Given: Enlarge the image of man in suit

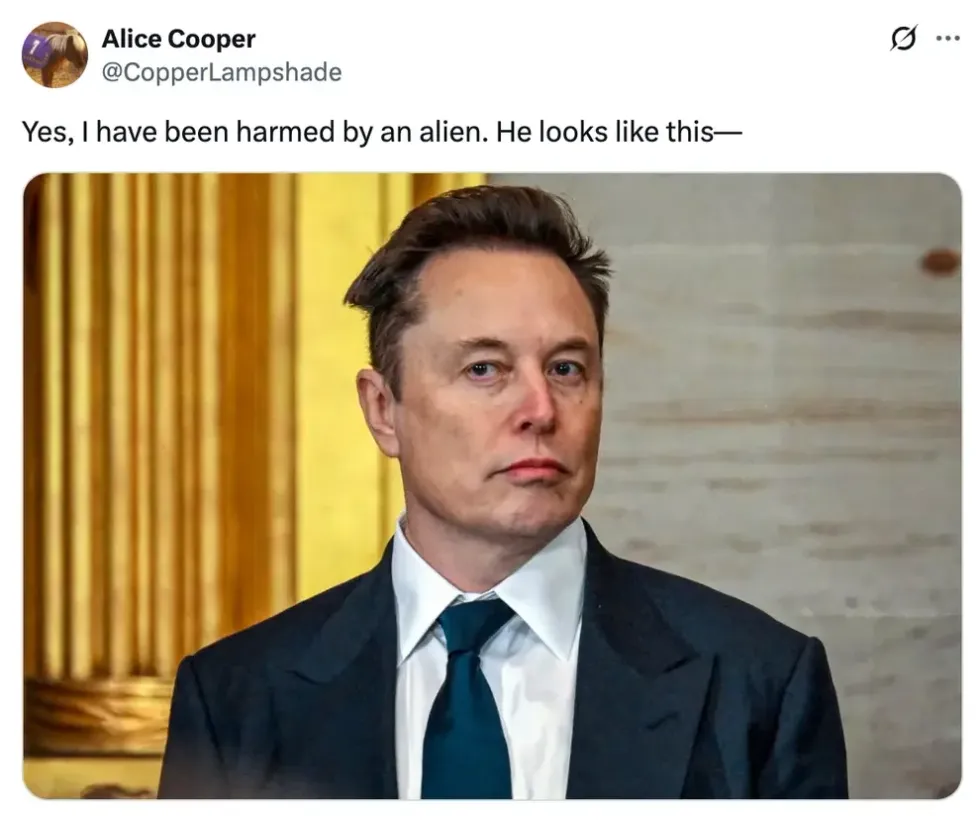Looking at the screenshot, I should (492, 485).
